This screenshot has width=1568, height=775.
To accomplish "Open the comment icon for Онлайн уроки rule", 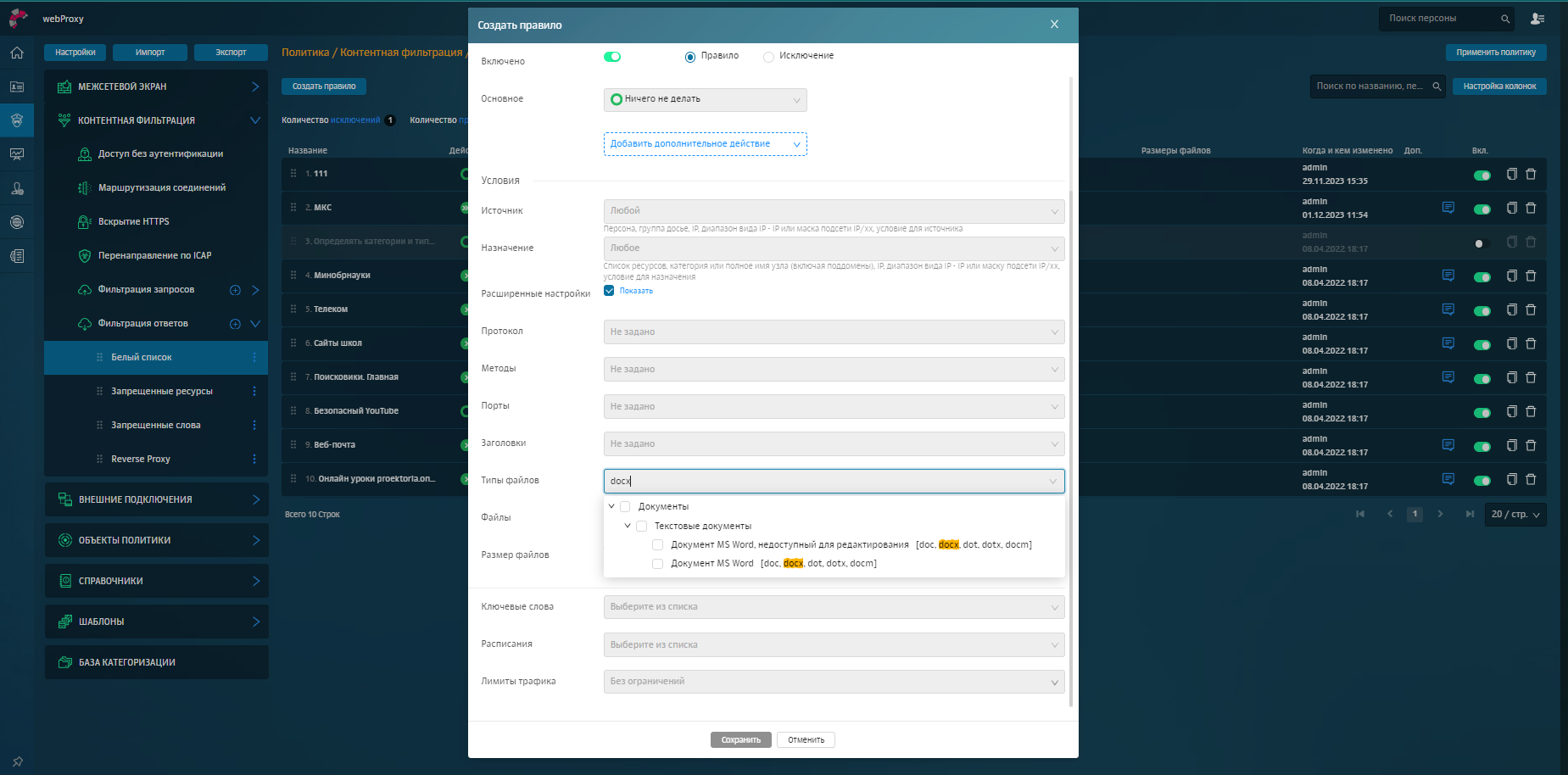I will [x=1448, y=479].
